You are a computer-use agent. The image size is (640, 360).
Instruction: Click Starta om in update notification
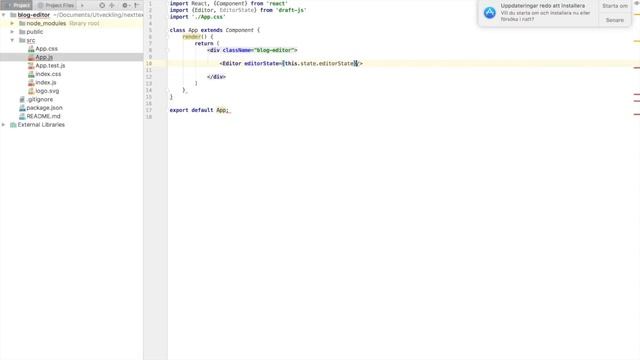coord(615,6)
